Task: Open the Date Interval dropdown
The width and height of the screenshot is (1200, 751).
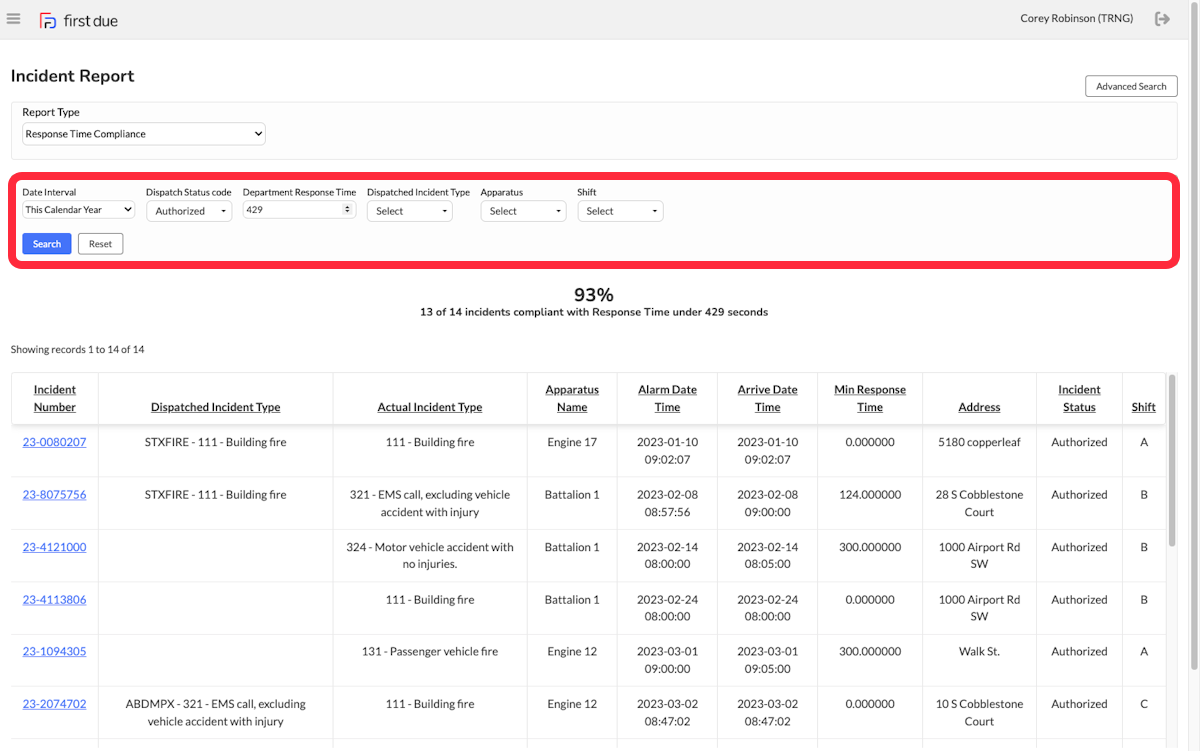Action: pyautogui.click(x=78, y=210)
